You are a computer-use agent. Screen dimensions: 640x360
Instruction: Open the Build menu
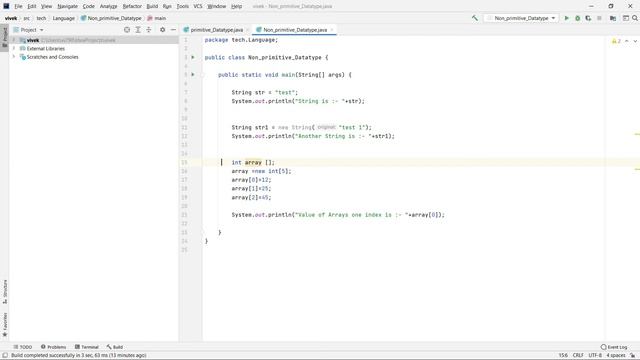pos(152,6)
